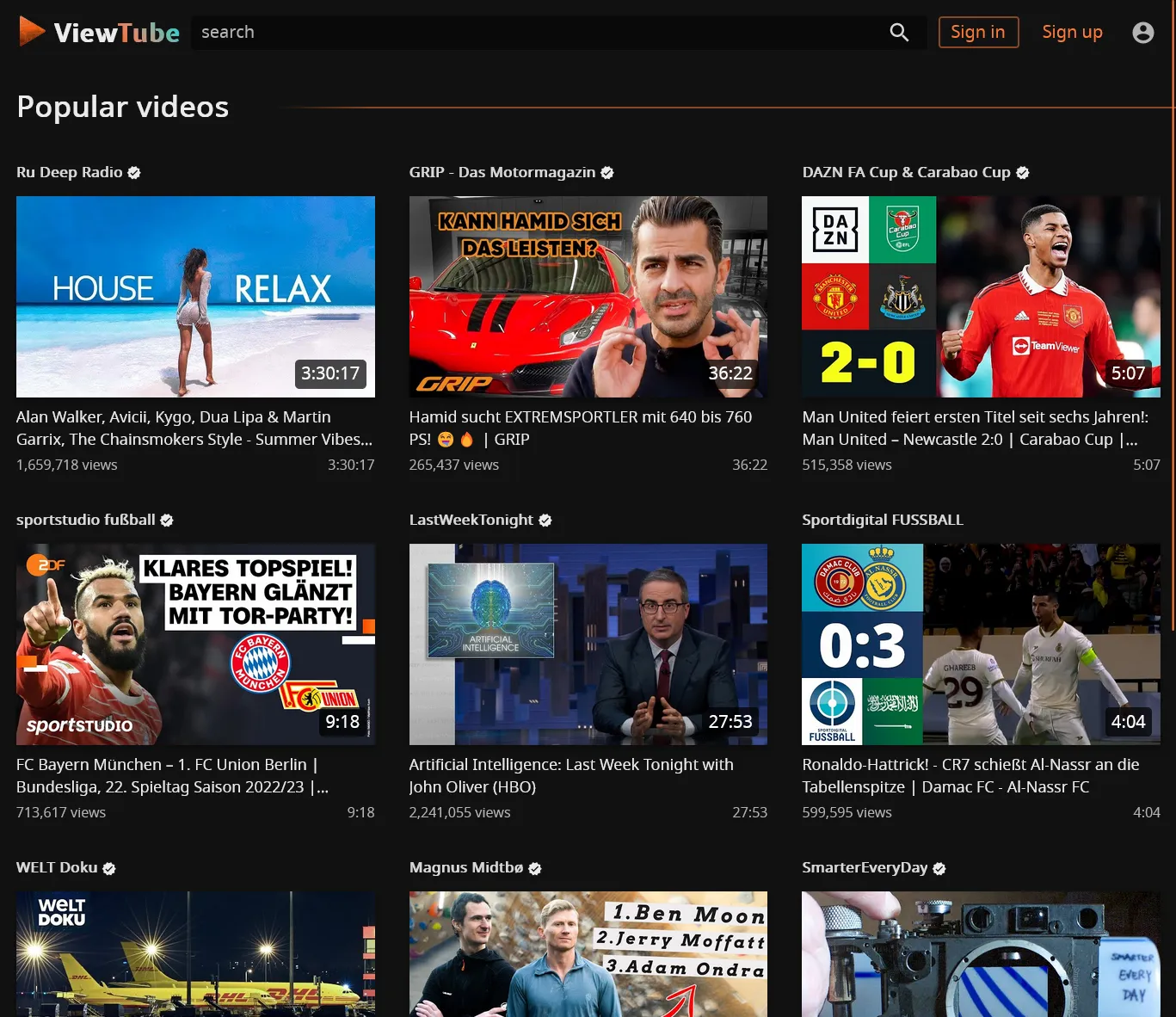This screenshot has width=1176, height=1017.
Task: Open the Magnus Midtbø channel
Action: 466,867
